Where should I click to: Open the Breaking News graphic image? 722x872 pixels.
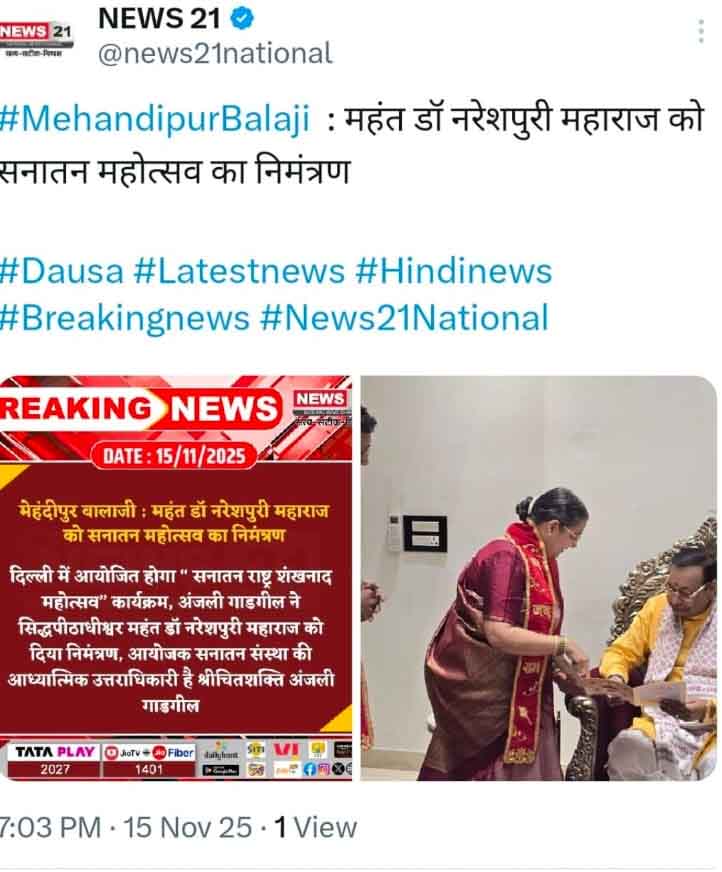point(176,578)
